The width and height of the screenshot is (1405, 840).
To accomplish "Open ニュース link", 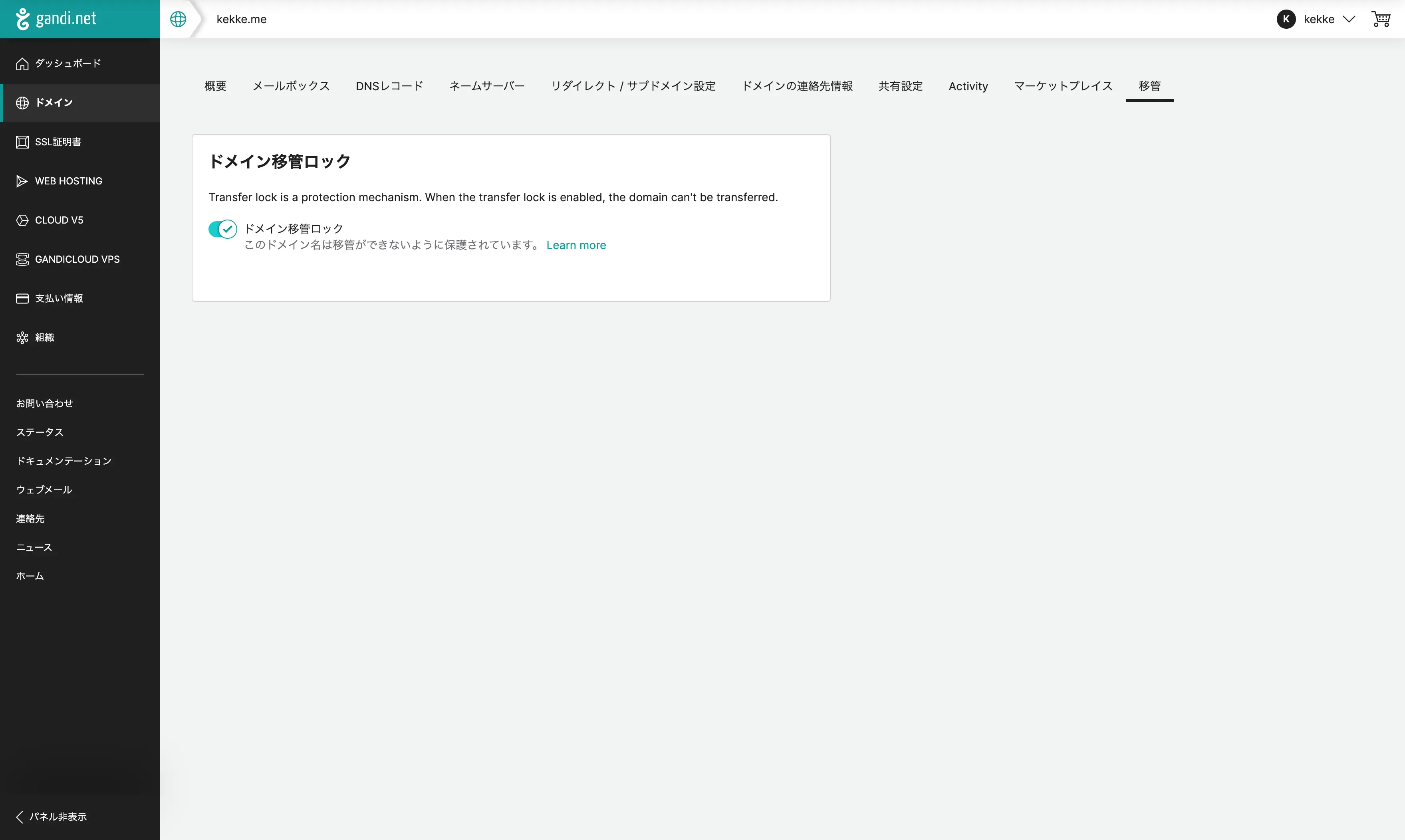I will coord(34,547).
